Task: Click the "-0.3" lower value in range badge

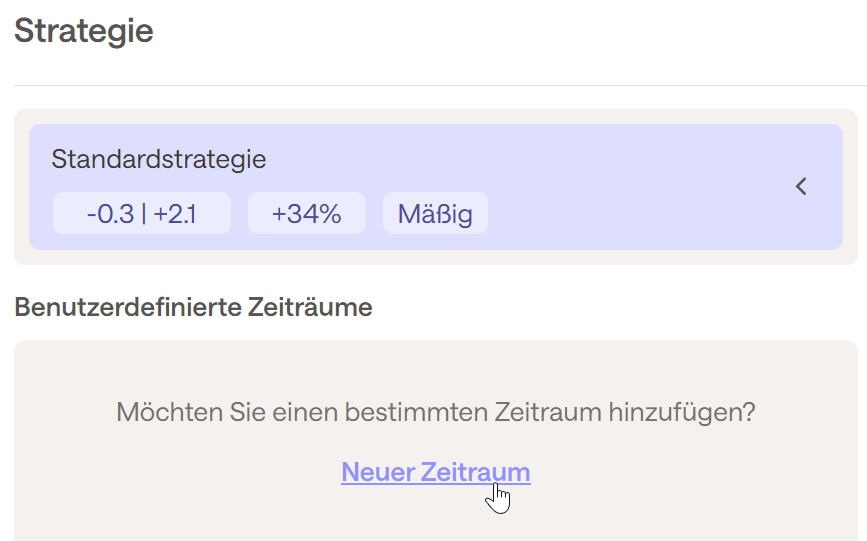Action: [x=110, y=214]
